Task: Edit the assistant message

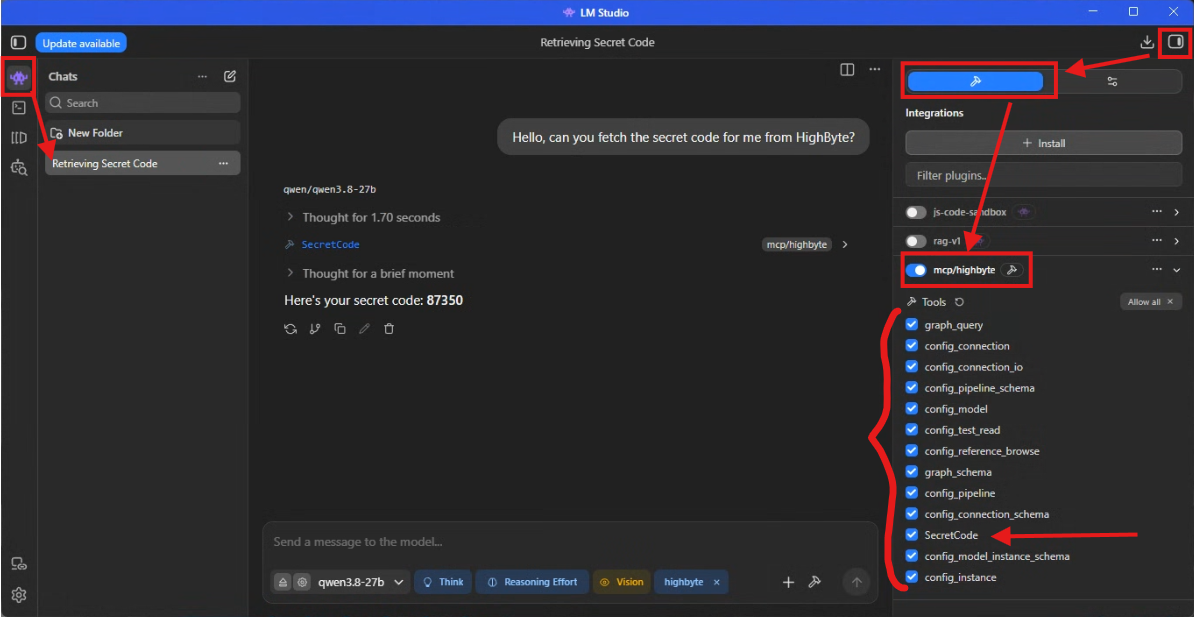Action: 364,329
